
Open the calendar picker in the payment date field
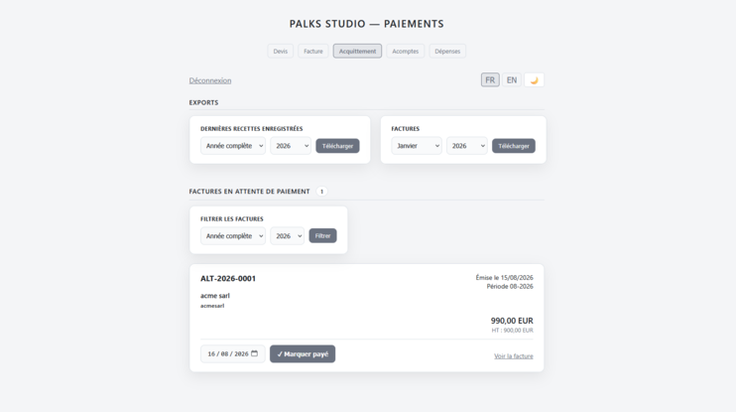(254, 353)
